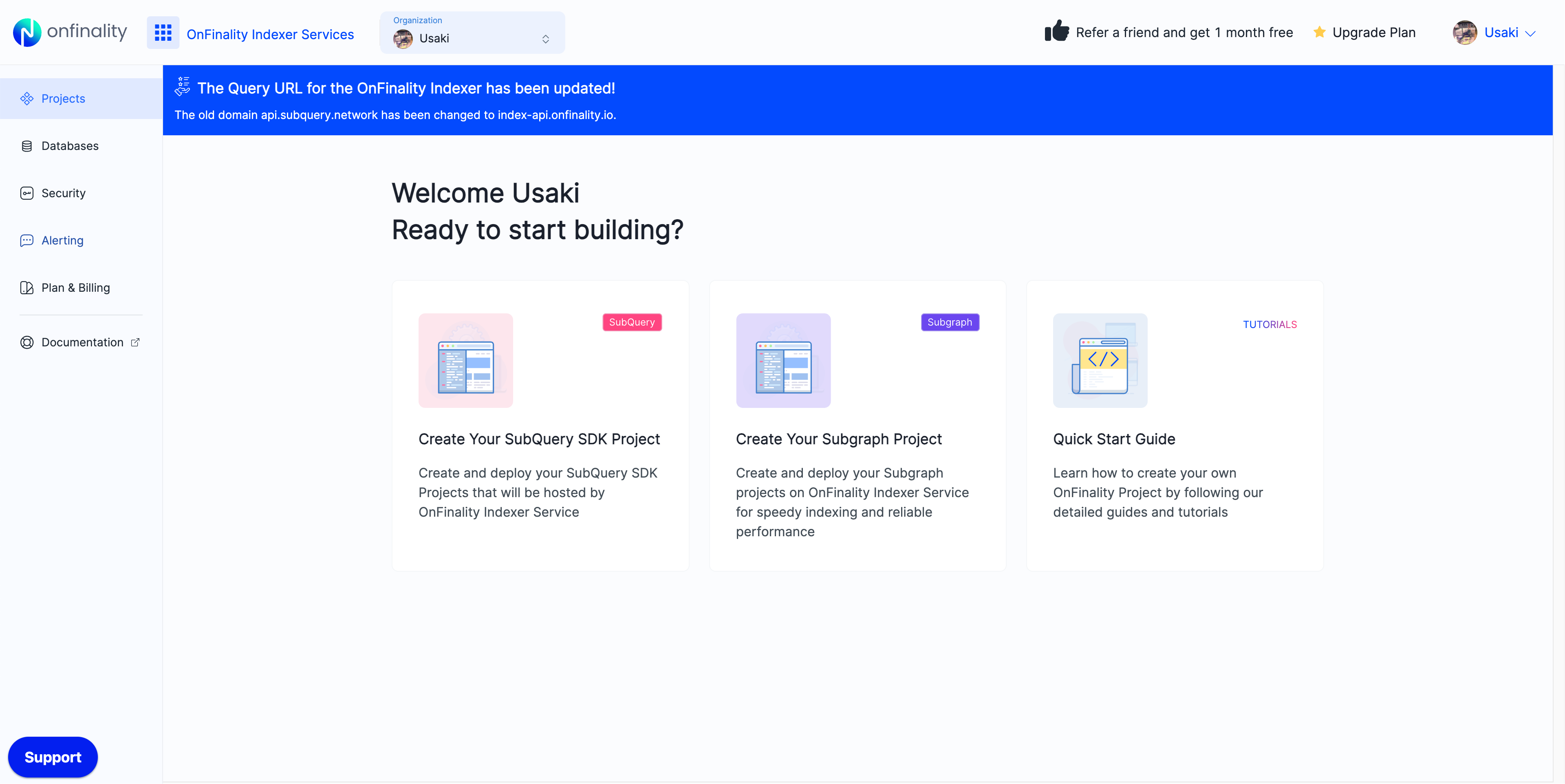1565x784 pixels.
Task: Select the SubQuery SDK project thumbnail
Action: click(465, 360)
